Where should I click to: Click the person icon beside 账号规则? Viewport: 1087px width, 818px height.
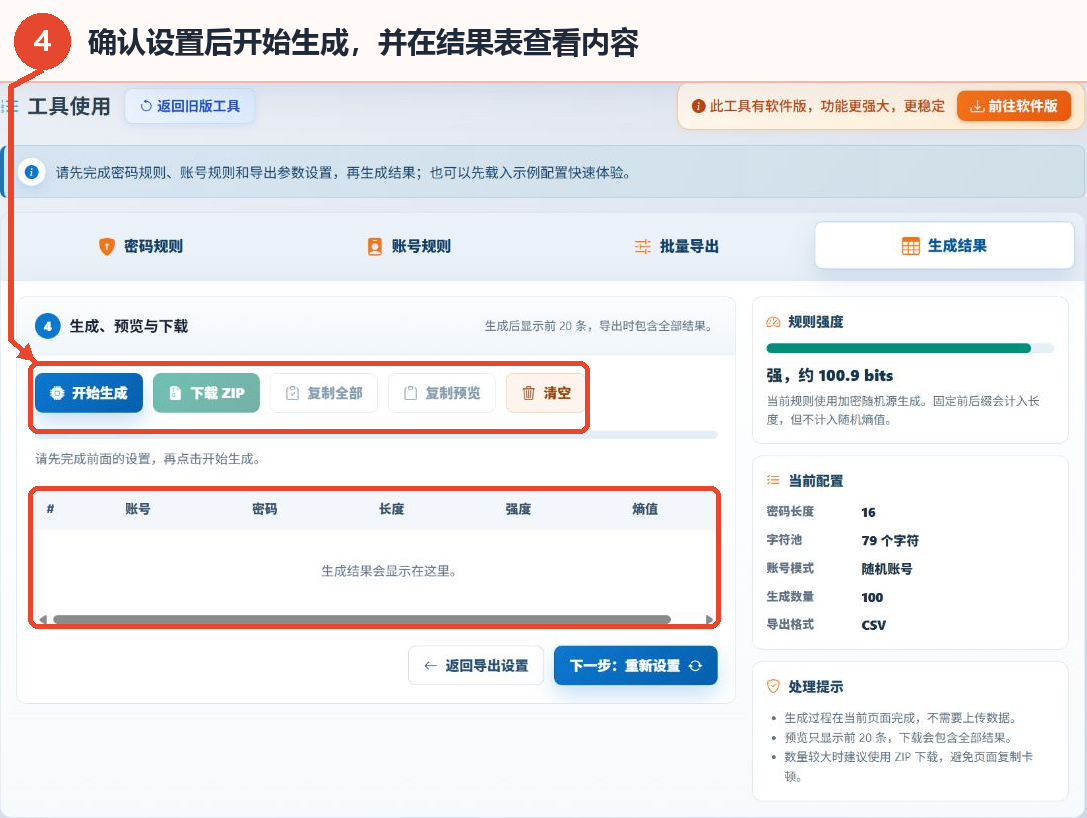coord(374,246)
